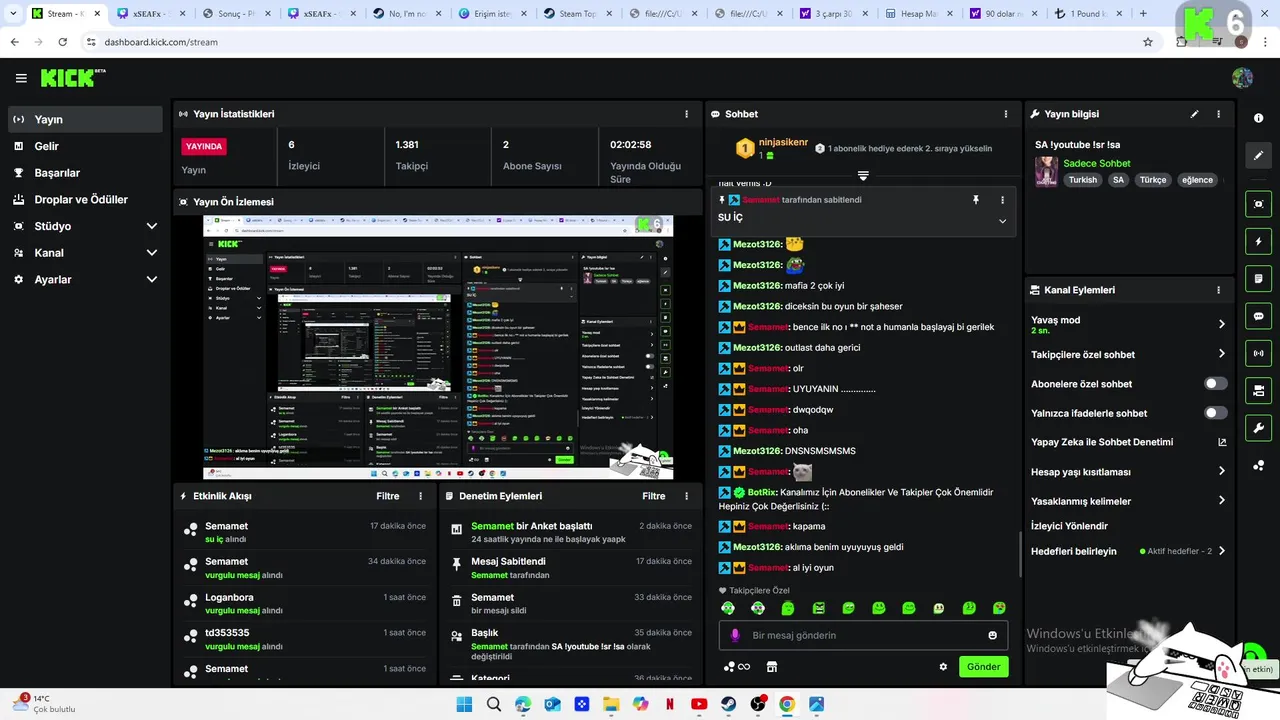This screenshot has height=720, width=1280.
Task: Open the shop icon below chat input
Action: point(771,667)
